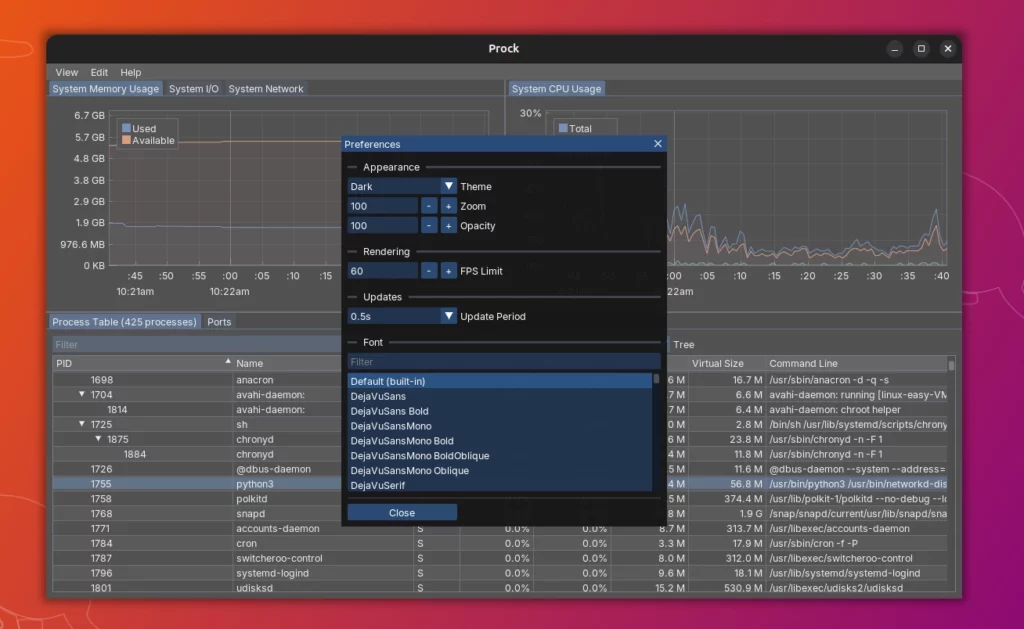The height and width of the screenshot is (629, 1024).
Task: Select the switcheroo-control process row
Action: tap(500, 558)
